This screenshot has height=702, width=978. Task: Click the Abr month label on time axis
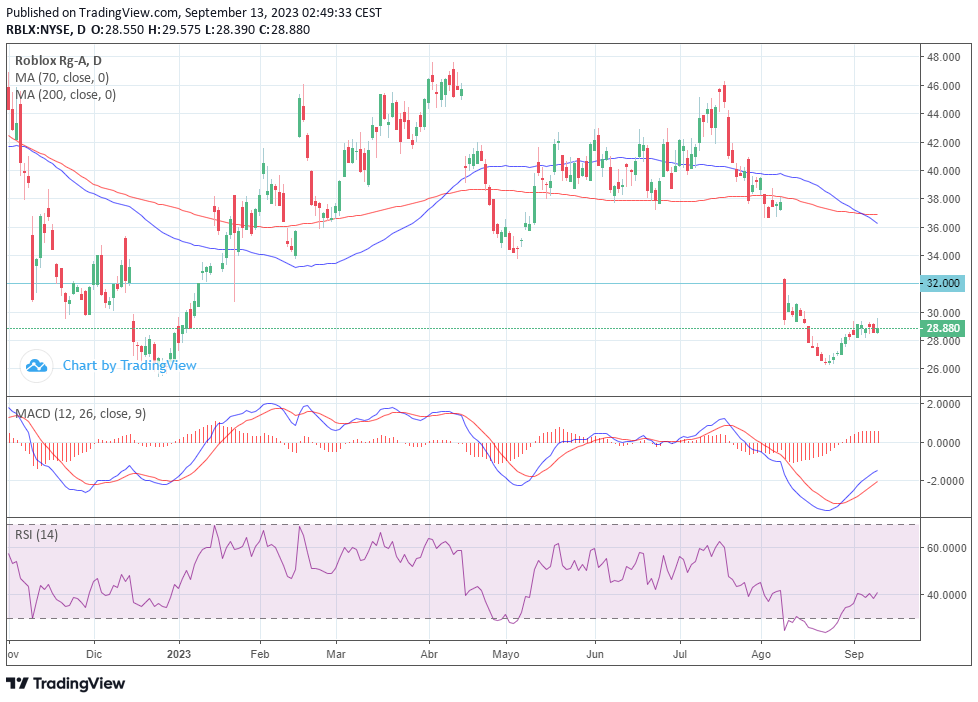coord(429,654)
